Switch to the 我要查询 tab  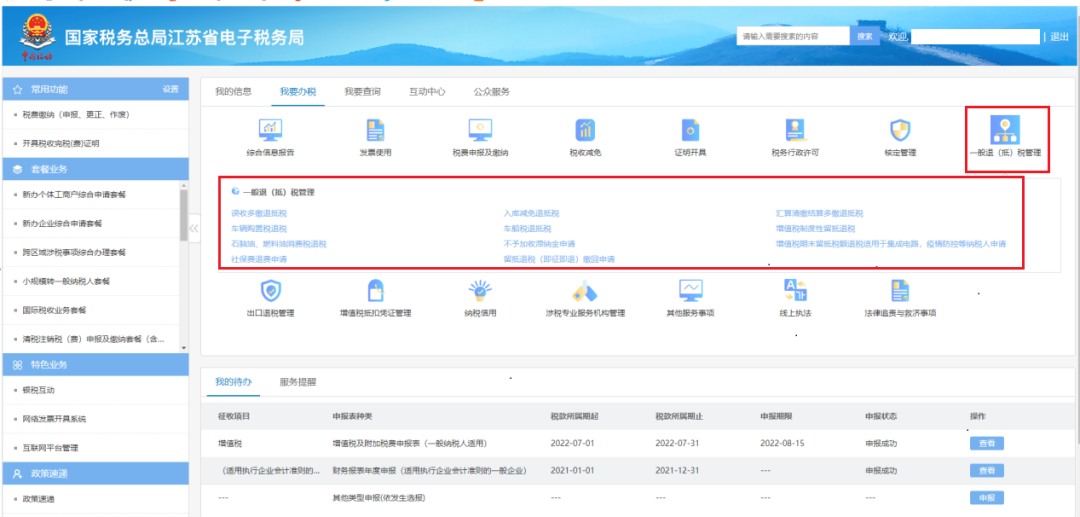tap(362, 92)
